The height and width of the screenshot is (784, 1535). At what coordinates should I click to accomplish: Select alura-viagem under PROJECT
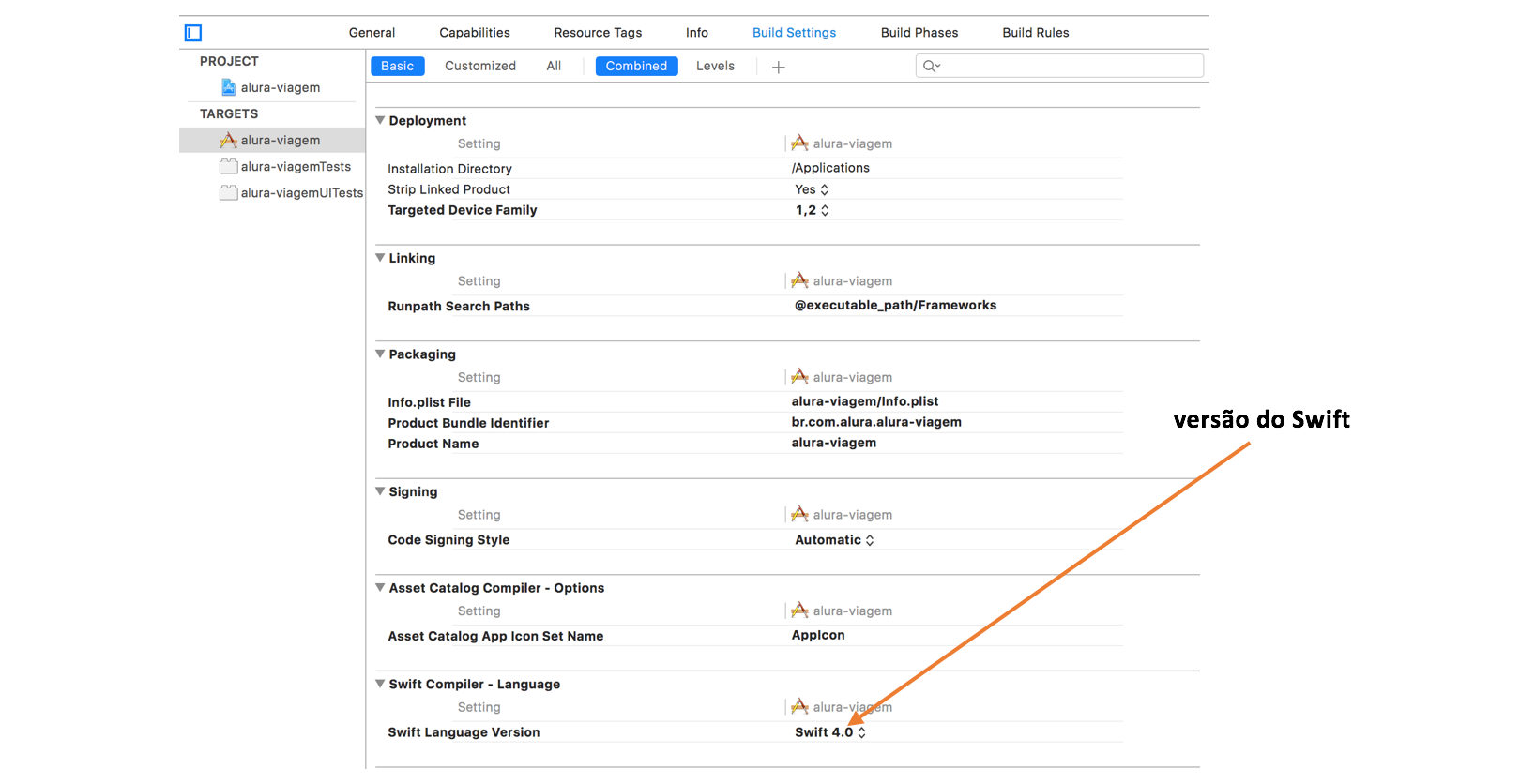(280, 87)
